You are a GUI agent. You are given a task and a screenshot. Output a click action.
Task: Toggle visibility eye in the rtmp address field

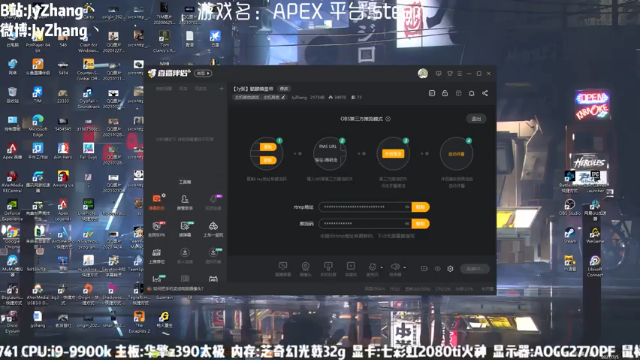(407, 207)
